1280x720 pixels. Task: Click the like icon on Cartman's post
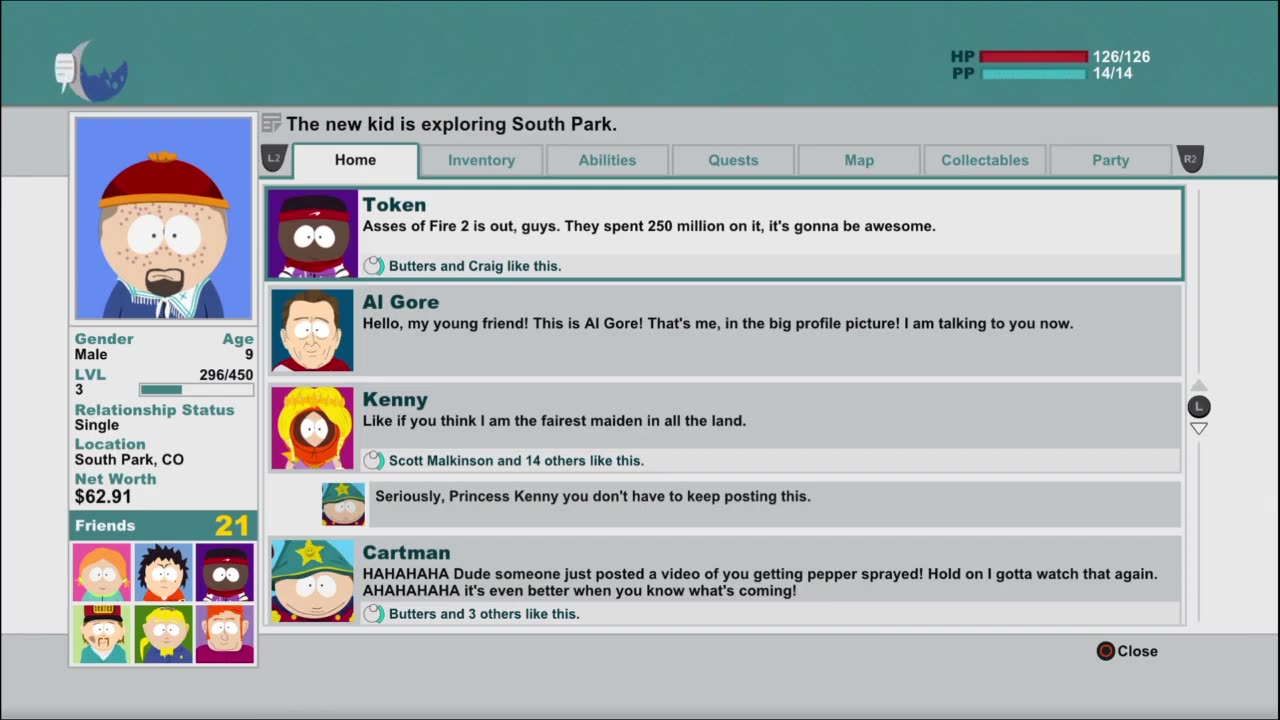tap(373, 614)
